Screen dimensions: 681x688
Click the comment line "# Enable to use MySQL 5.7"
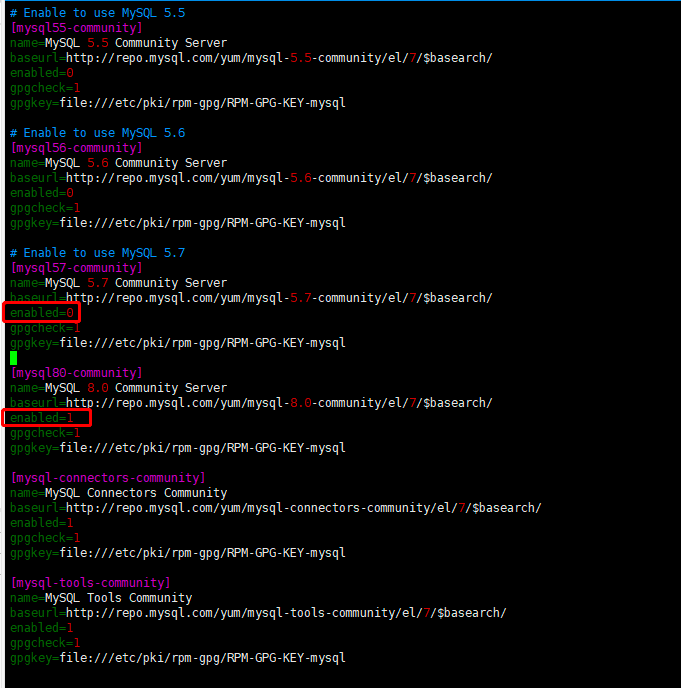[x=97, y=253]
